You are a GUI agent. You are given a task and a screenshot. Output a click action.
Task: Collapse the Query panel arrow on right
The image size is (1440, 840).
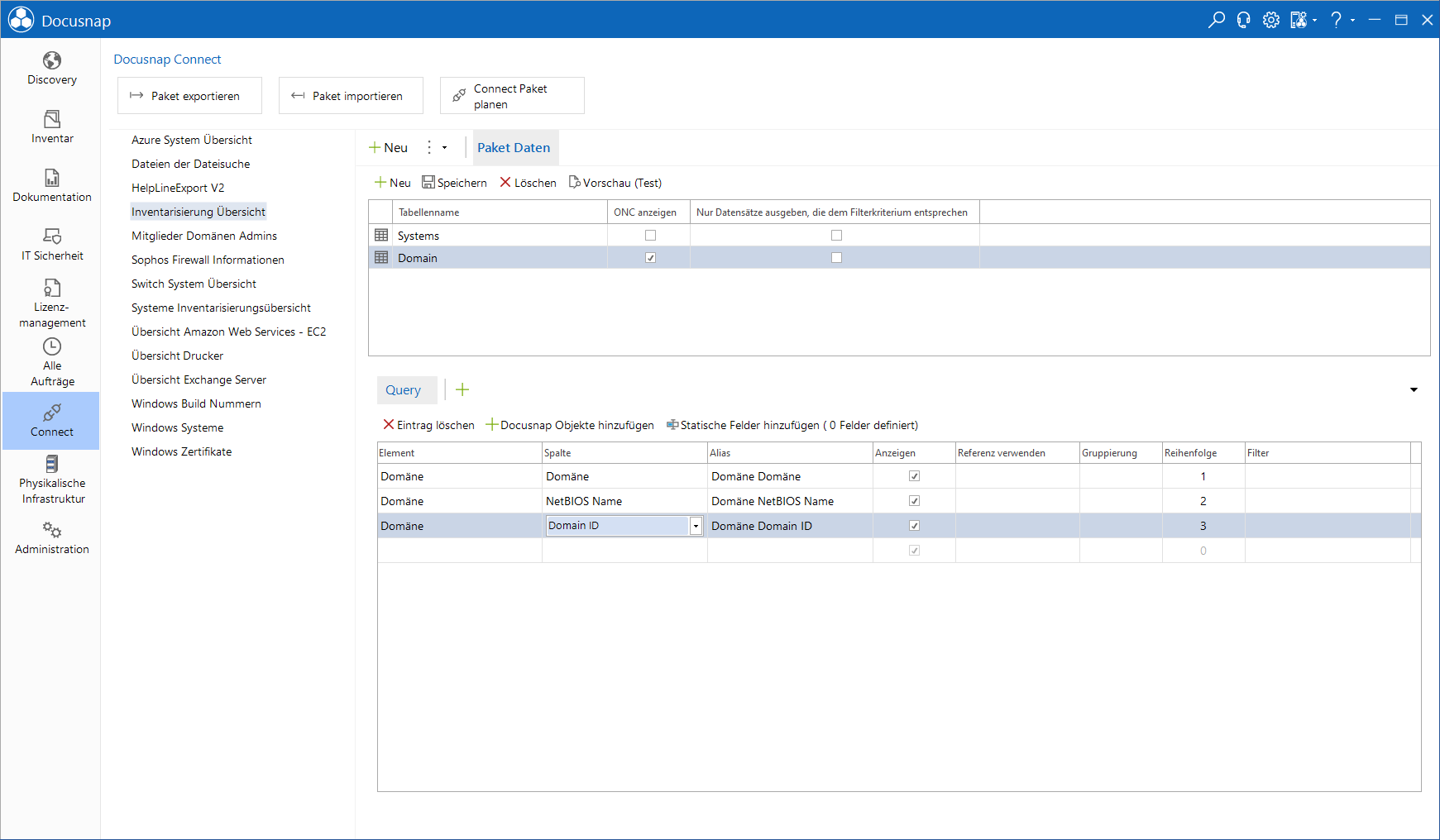click(1414, 389)
